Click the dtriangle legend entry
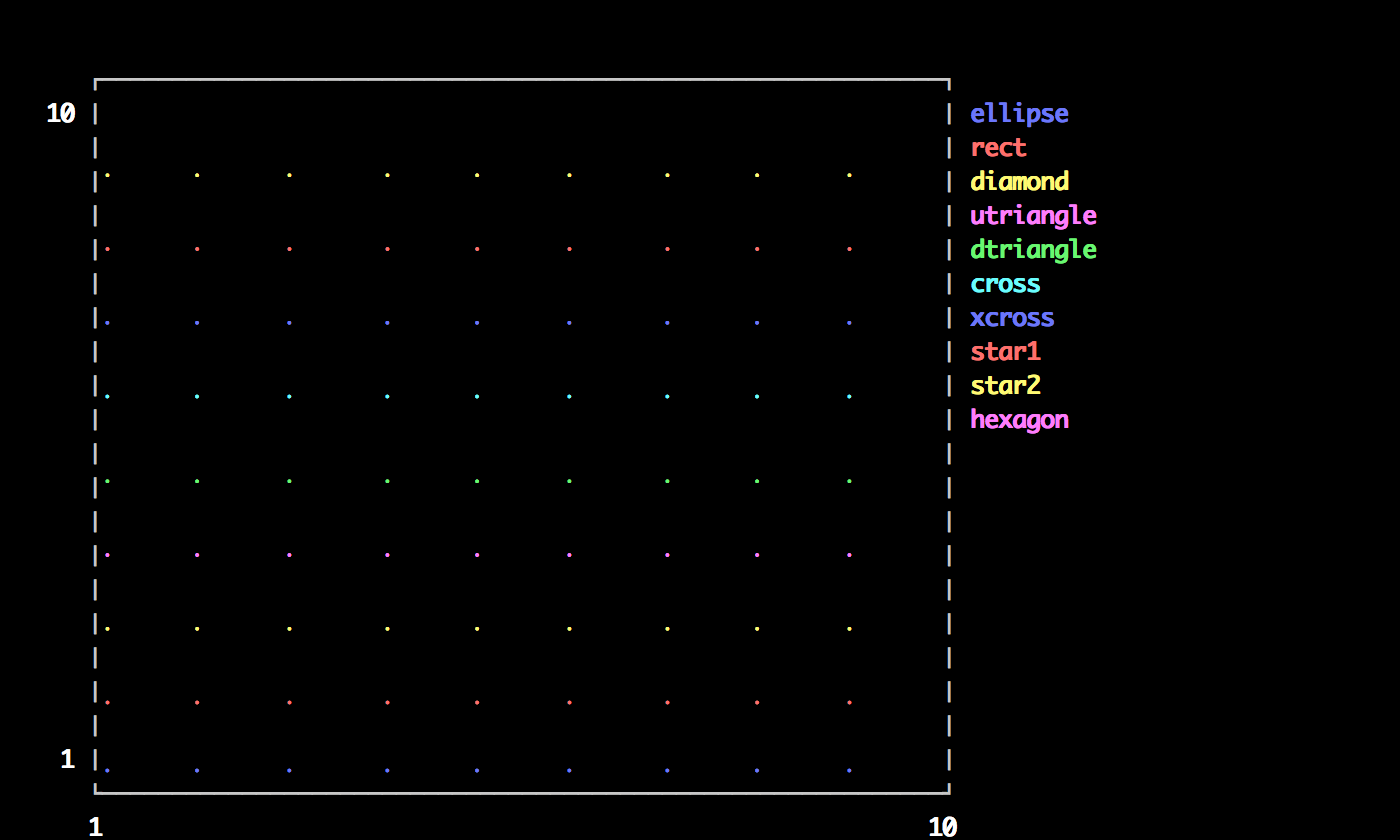 [1033, 250]
